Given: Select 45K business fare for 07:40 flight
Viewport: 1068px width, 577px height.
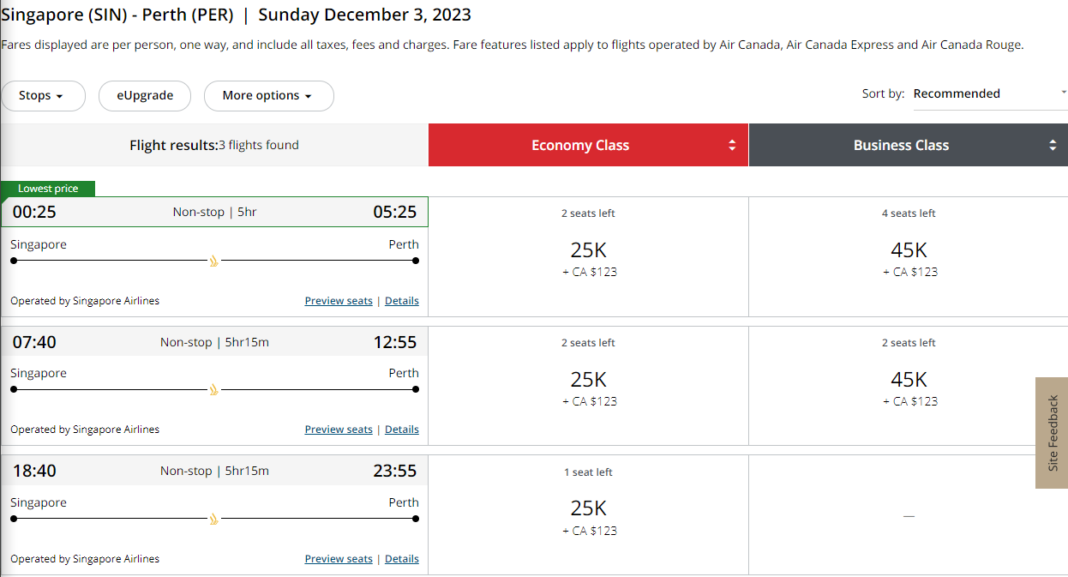Looking at the screenshot, I should coord(909,380).
